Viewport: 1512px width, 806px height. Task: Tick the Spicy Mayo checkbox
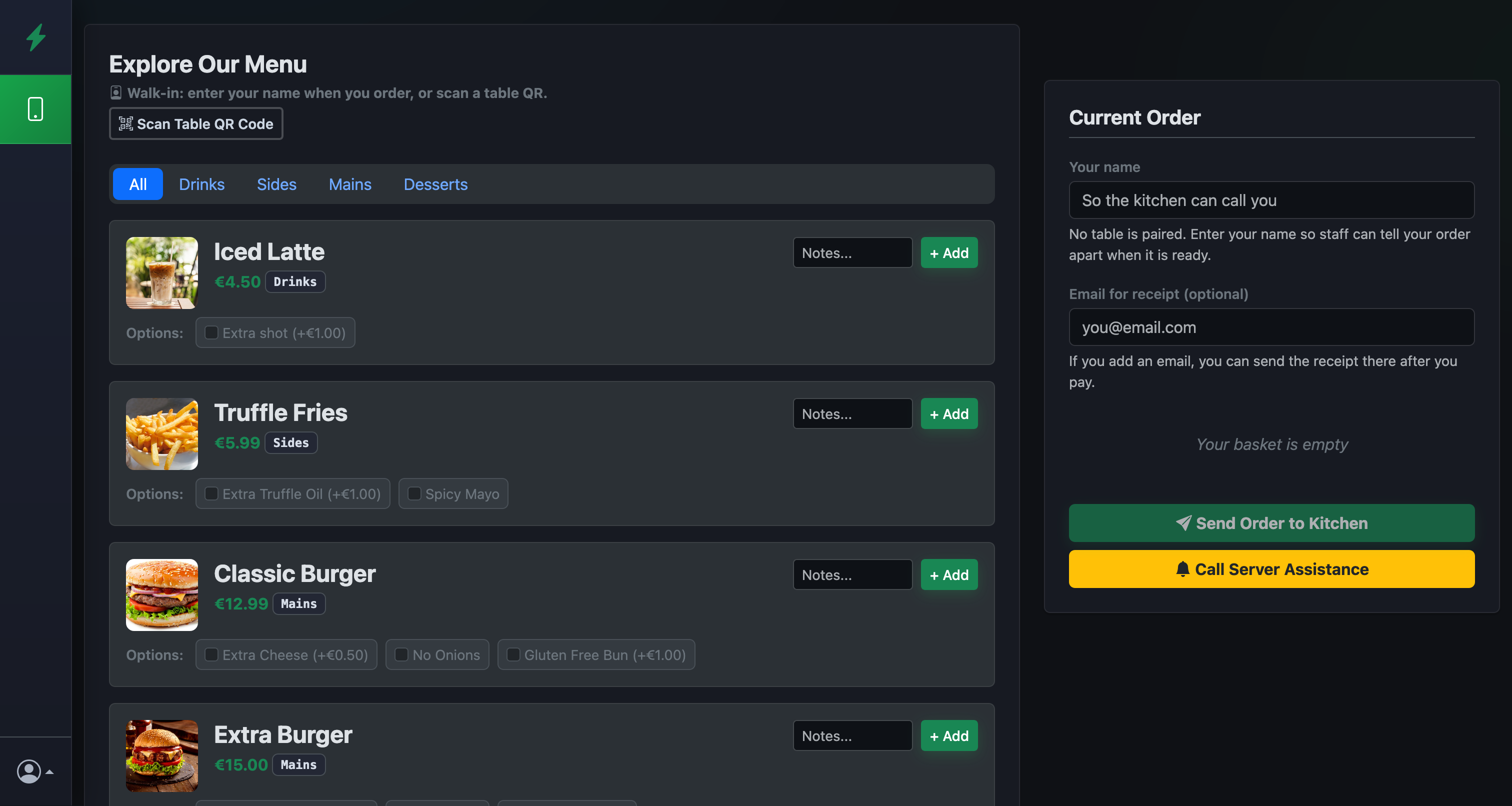[x=414, y=493]
